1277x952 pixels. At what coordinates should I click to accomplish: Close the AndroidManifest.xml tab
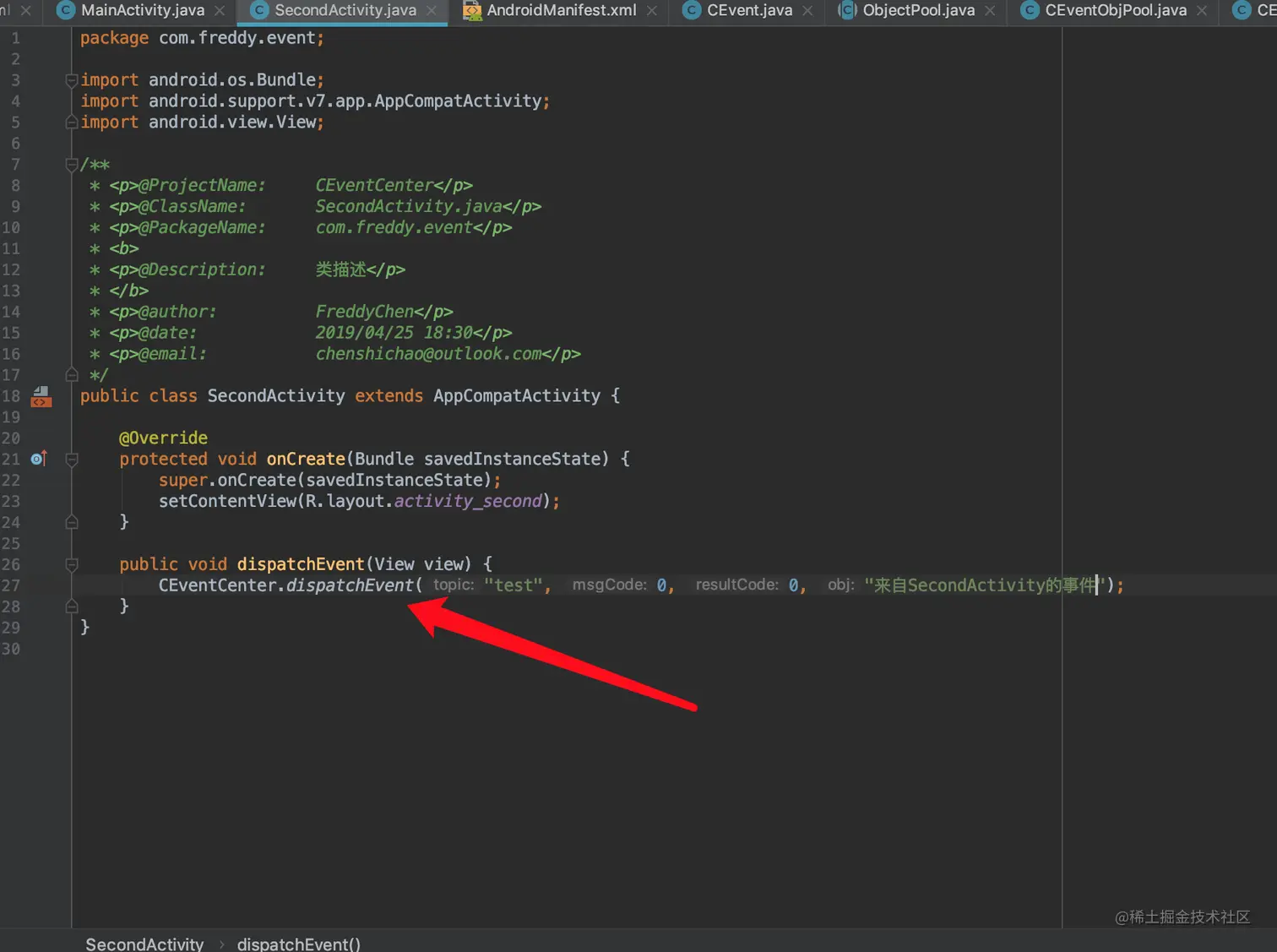click(652, 11)
